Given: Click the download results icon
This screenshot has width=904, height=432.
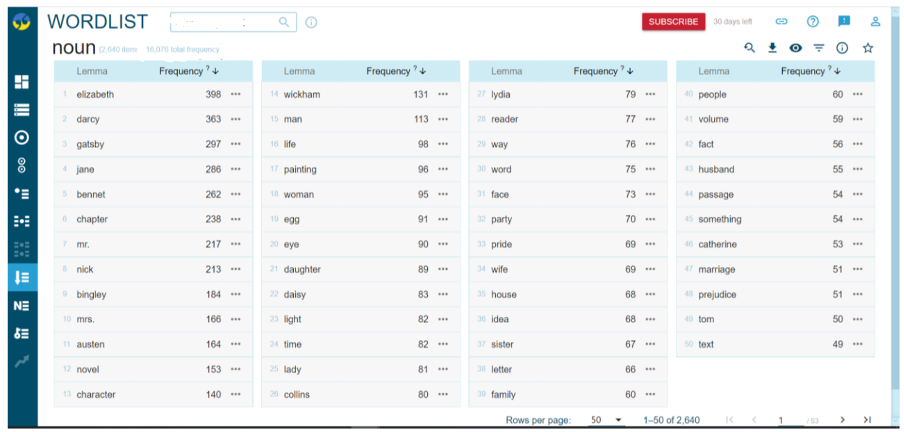Looking at the screenshot, I should click(772, 48).
